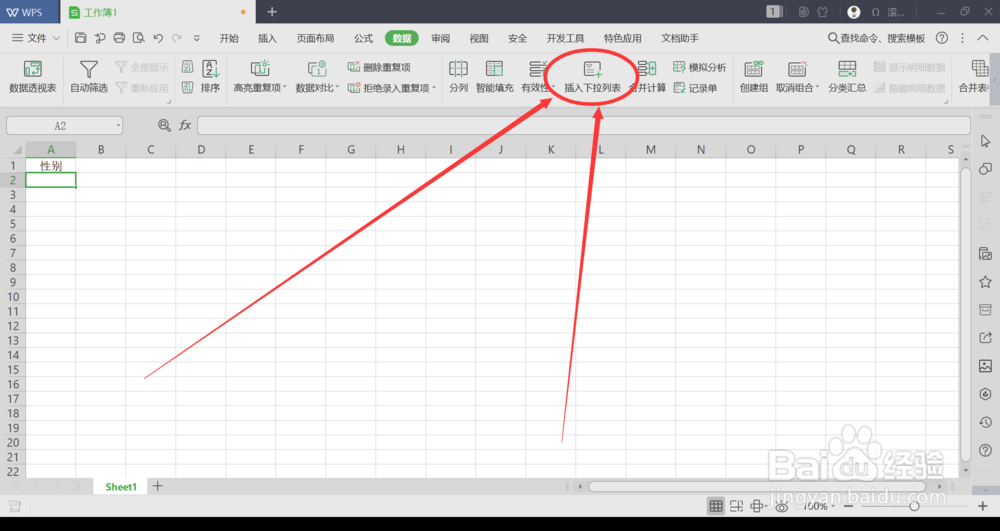Open the picture icon in right sidebar
This screenshot has width=1000, height=531.
[x=985, y=366]
